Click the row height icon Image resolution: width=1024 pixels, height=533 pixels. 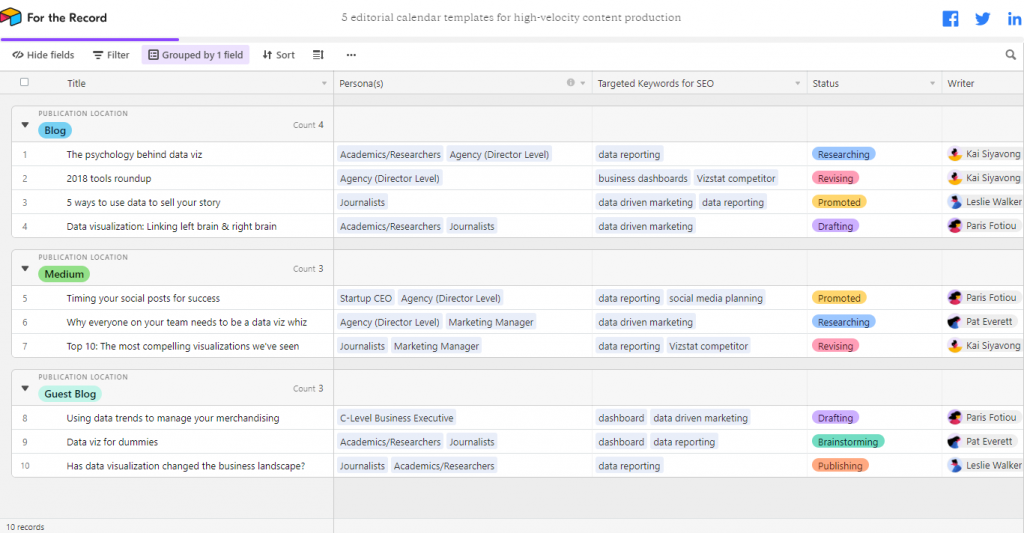[x=318, y=55]
